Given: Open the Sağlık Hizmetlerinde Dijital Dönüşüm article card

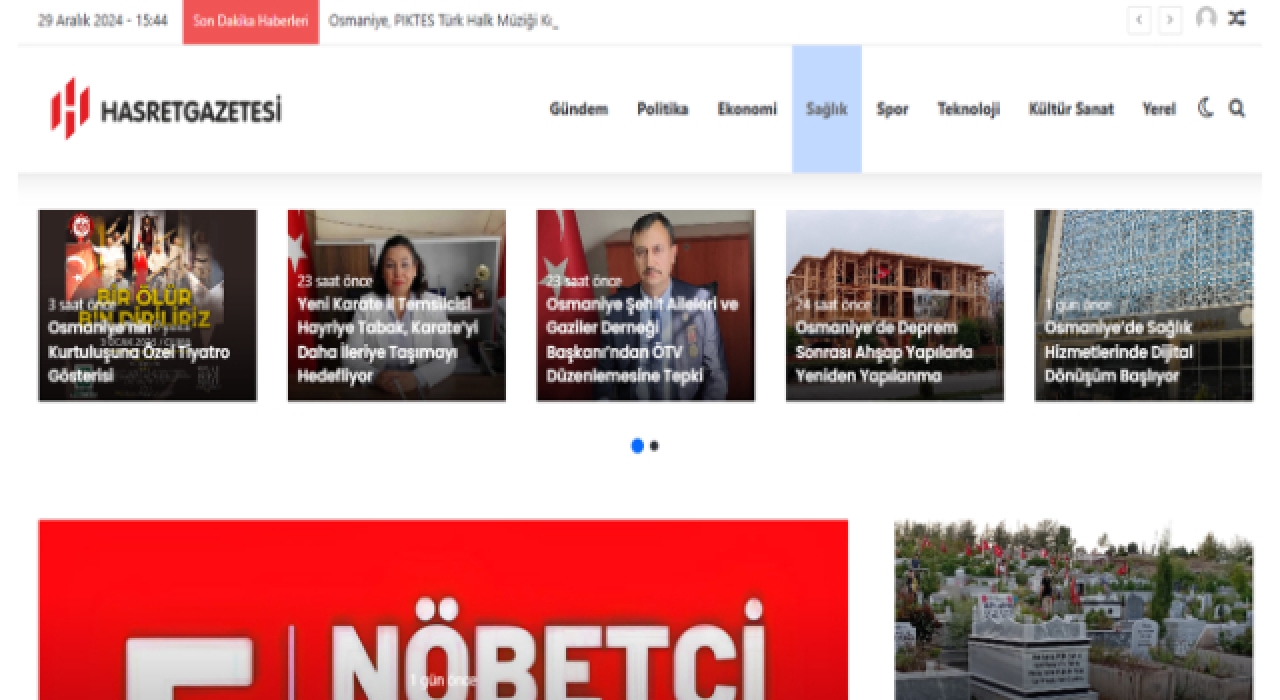Looking at the screenshot, I should (x=1144, y=305).
